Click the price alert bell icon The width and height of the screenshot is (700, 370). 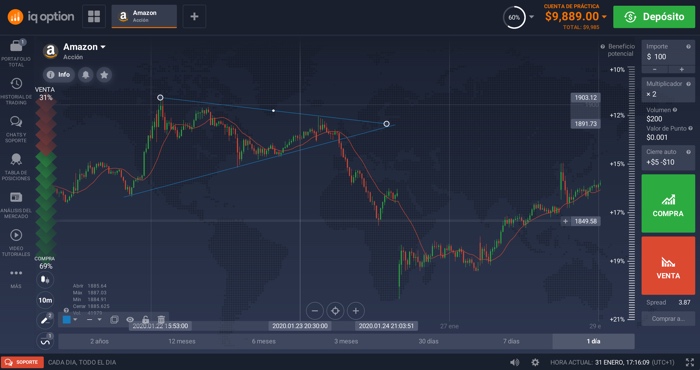click(85, 75)
